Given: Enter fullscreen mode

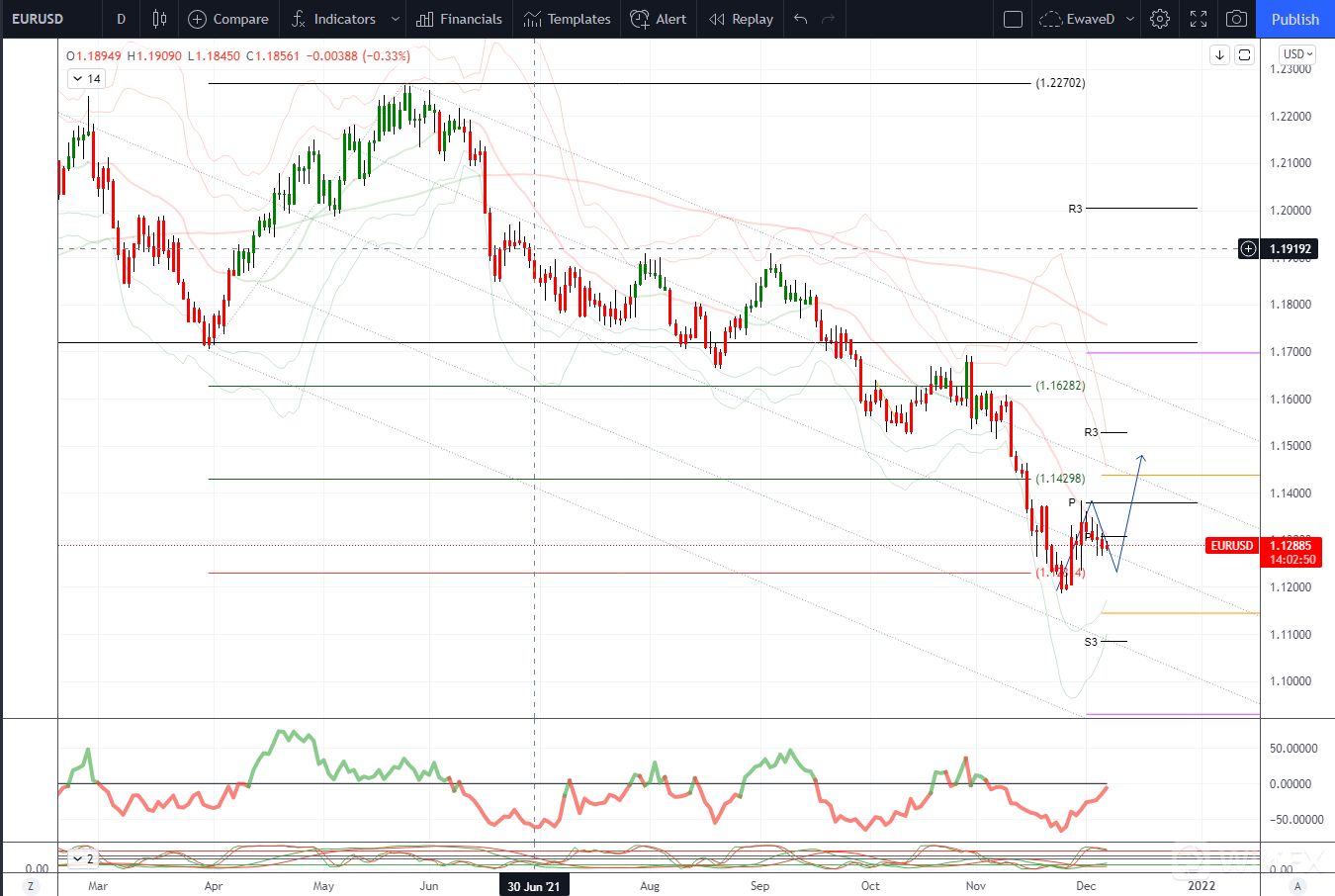Looking at the screenshot, I should coord(1199,19).
